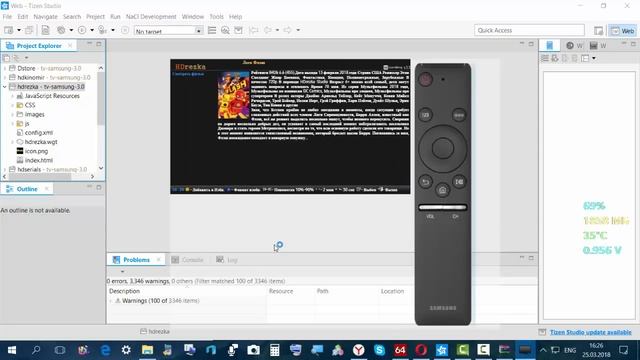Image resolution: width=640 pixels, height=360 pixels.
Task: Click the Forward navigation arrow in toolbar
Action: [x=288, y=30]
